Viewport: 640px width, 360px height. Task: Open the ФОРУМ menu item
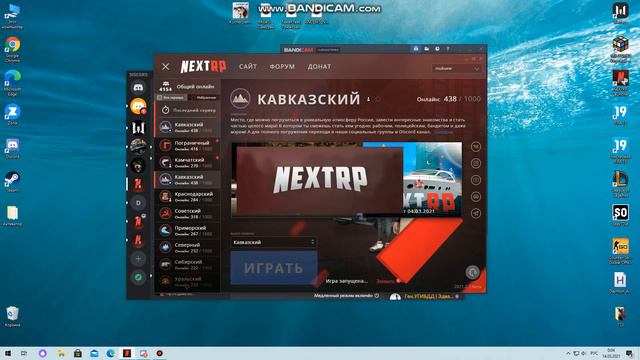tap(282, 66)
